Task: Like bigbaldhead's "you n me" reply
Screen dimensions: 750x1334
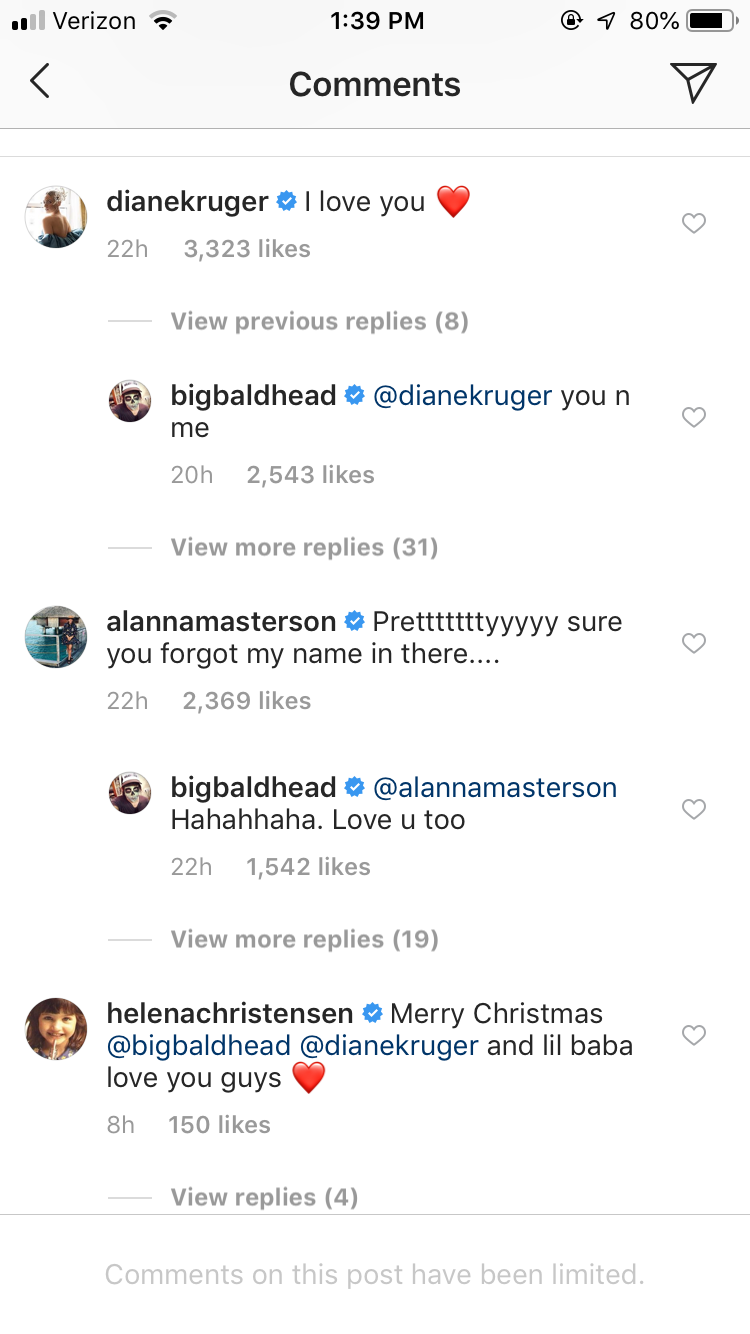Action: 693,418
